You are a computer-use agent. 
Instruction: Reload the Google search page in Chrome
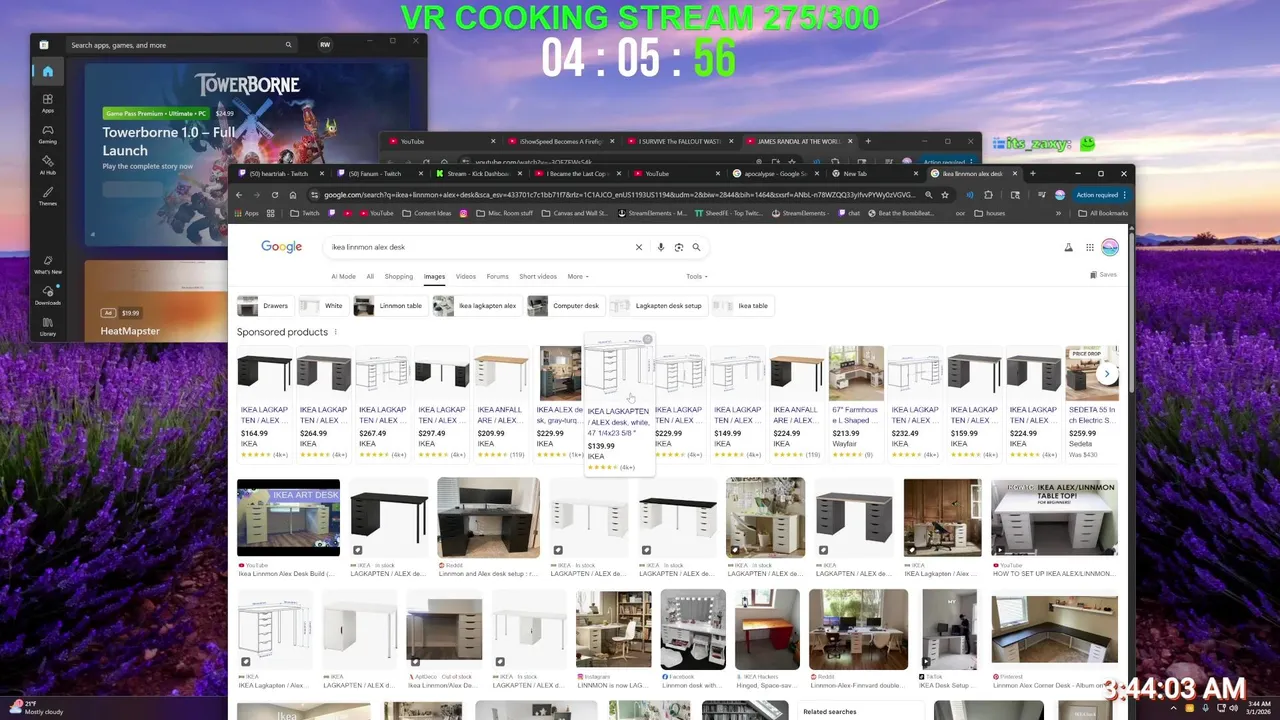[x=275, y=195]
